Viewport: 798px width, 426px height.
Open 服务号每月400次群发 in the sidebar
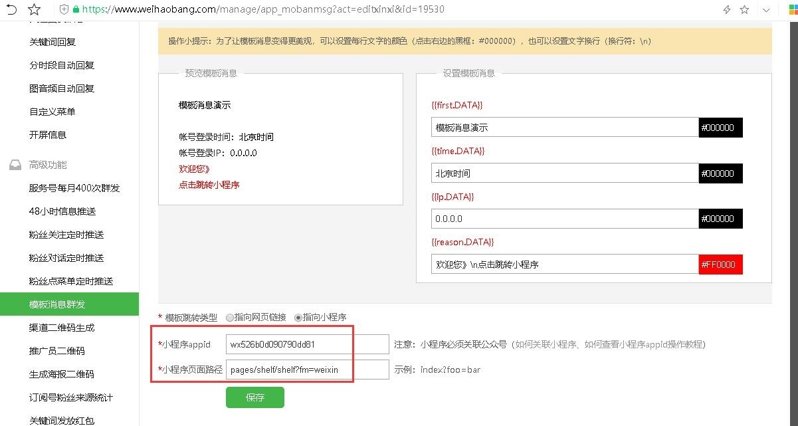74,188
